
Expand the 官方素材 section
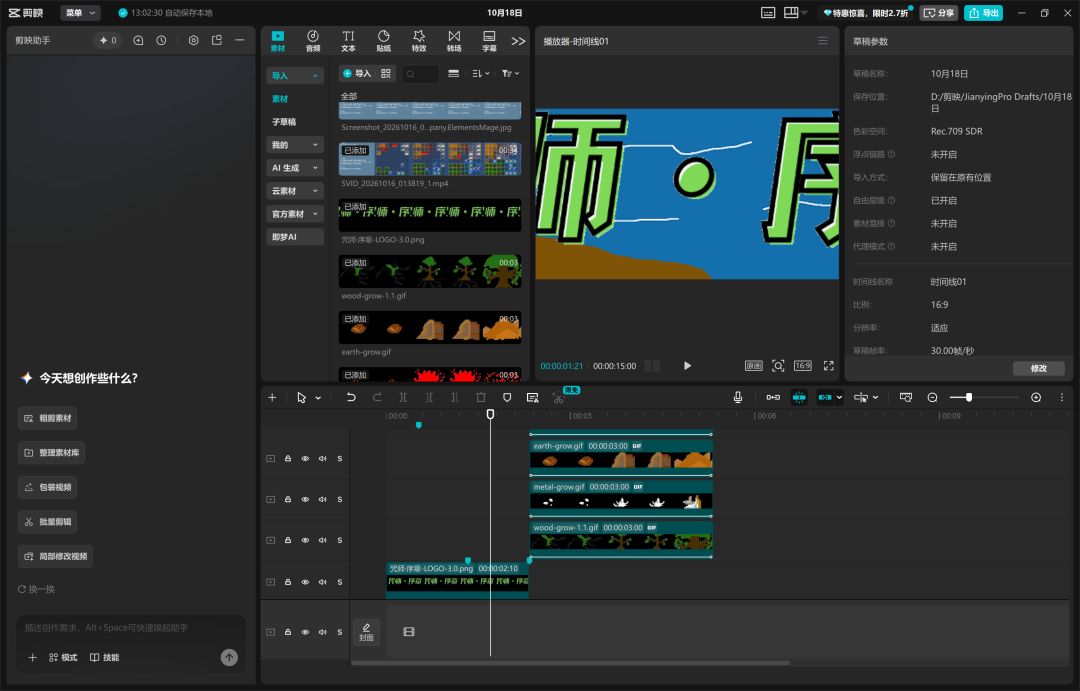(295, 214)
